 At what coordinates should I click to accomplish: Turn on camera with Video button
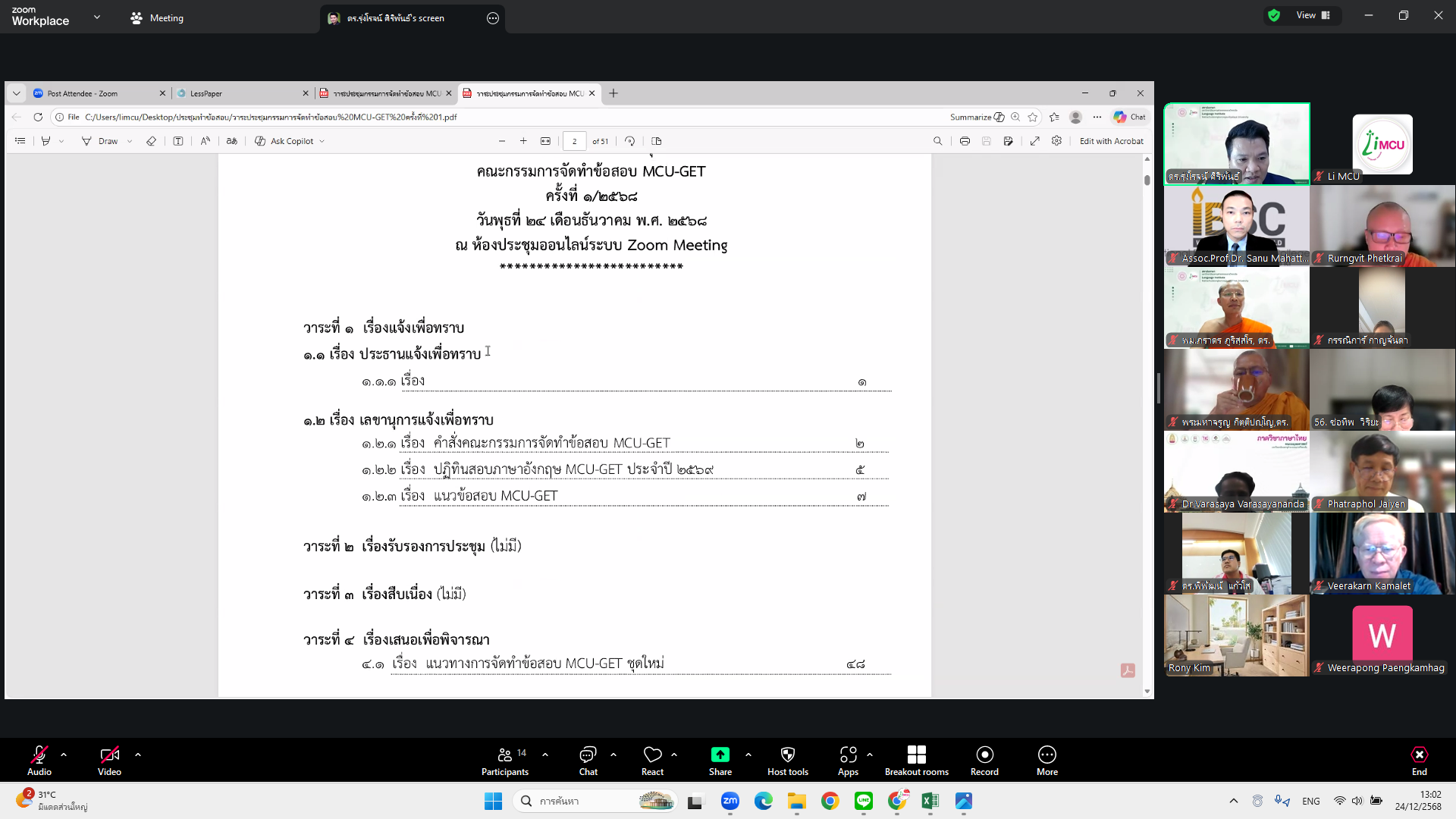click(109, 760)
